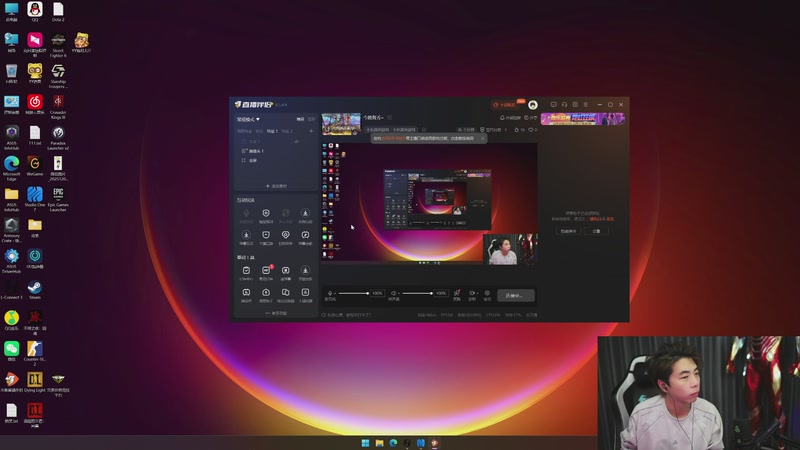
Task: Edit the stream title with its pencil icon
Action: 390,118
